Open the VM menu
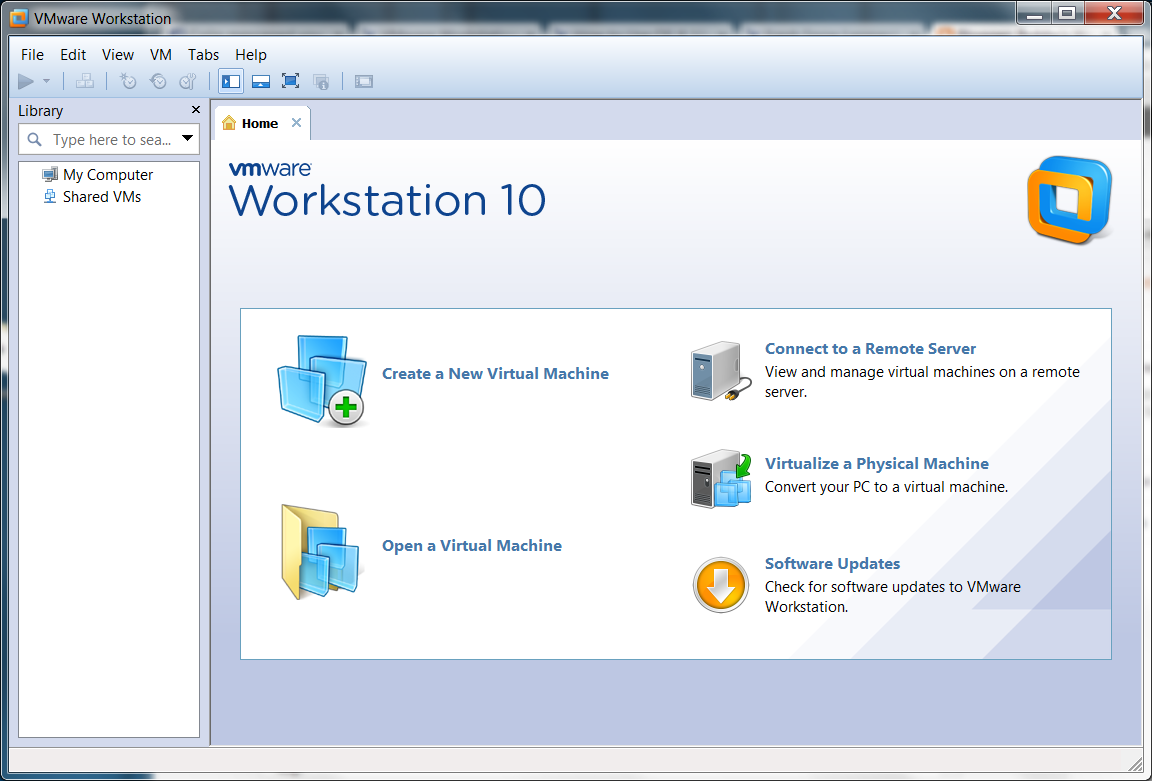Screen dimensions: 1152x781 [160, 55]
